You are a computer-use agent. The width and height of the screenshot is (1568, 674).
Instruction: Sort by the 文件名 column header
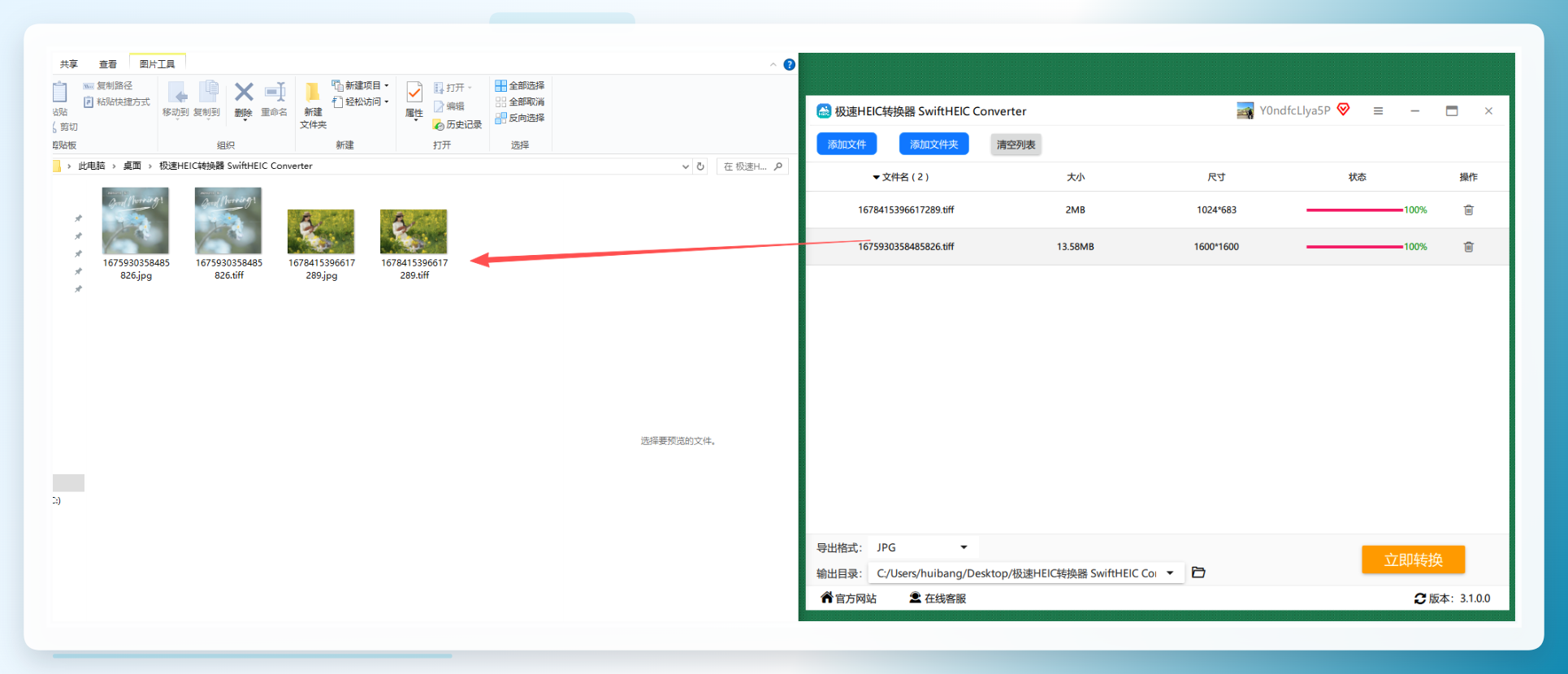coord(901,177)
